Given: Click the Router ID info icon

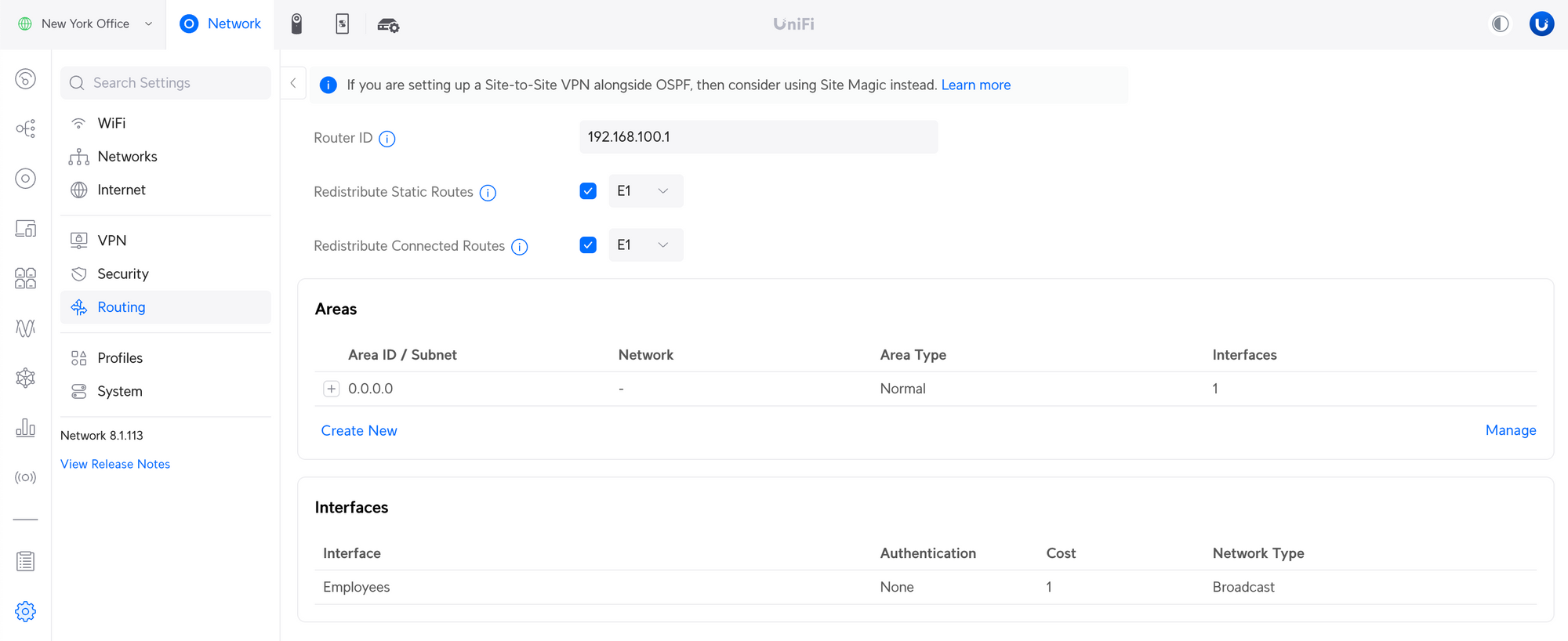Looking at the screenshot, I should [x=387, y=139].
